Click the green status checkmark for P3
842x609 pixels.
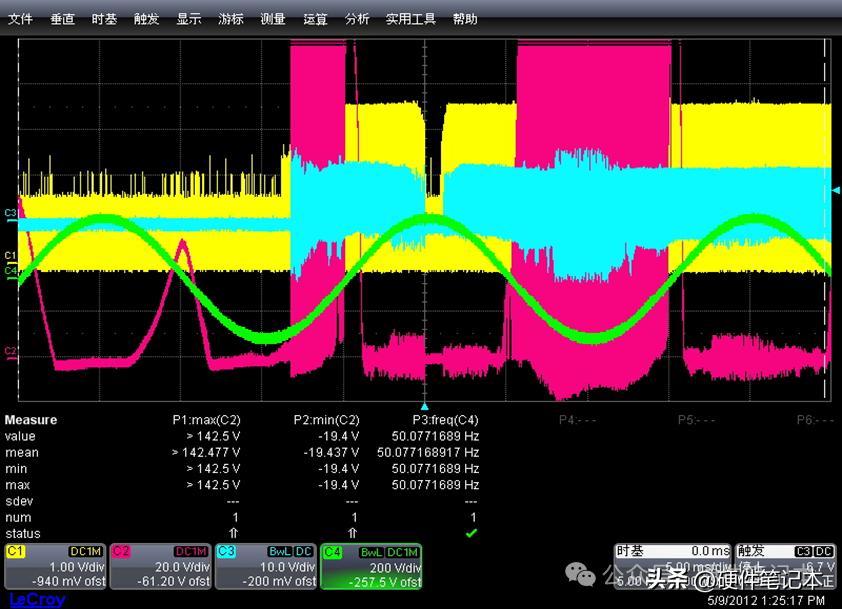click(x=472, y=533)
